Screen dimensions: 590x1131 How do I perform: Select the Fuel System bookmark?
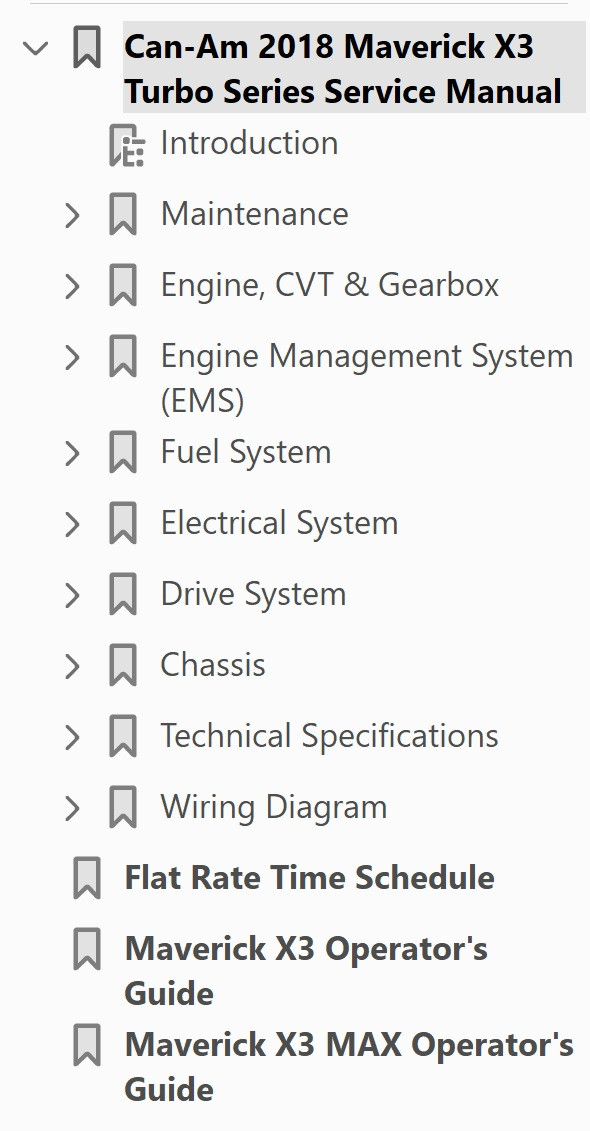coord(245,452)
